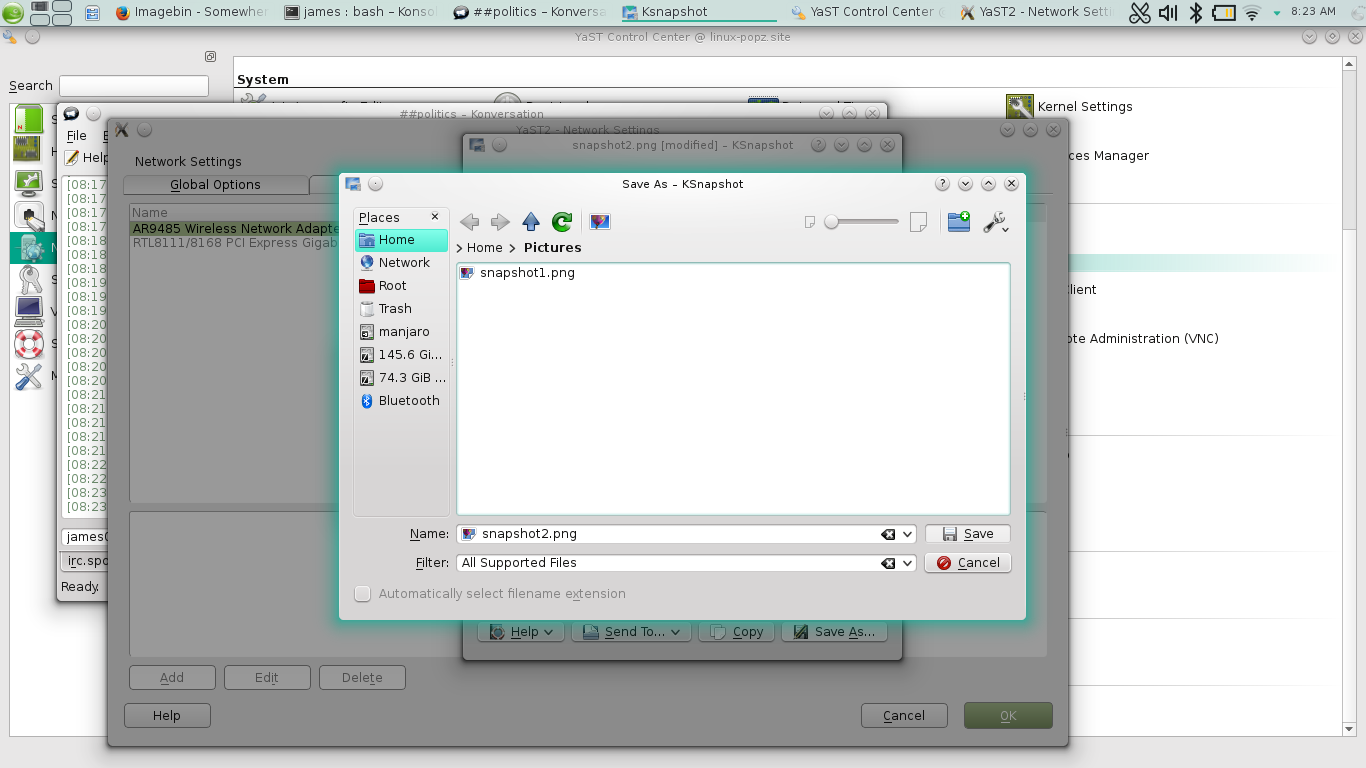Open the wrench options menu in Save As

pyautogui.click(x=995, y=222)
